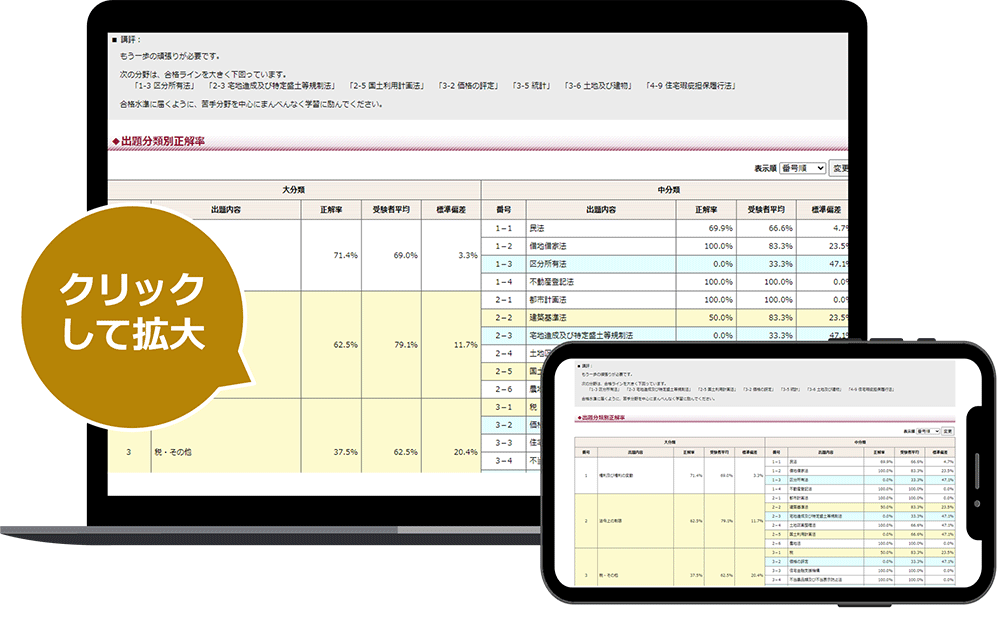
Task: Click number cell 1-1 on laptop table
Action: pyautogui.click(x=504, y=228)
